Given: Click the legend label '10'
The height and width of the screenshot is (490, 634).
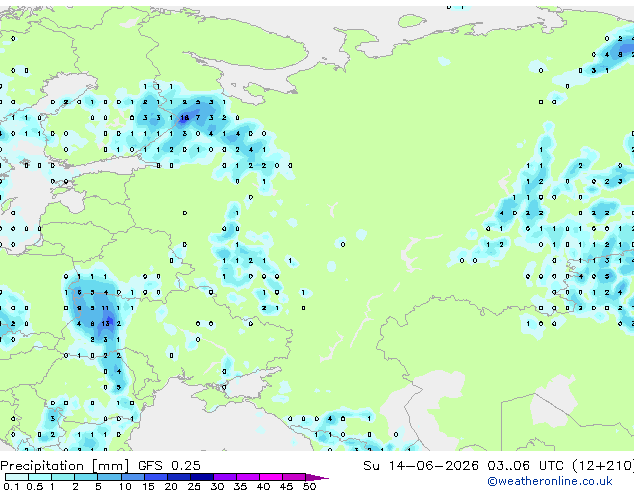Looking at the screenshot, I should click(125, 486).
